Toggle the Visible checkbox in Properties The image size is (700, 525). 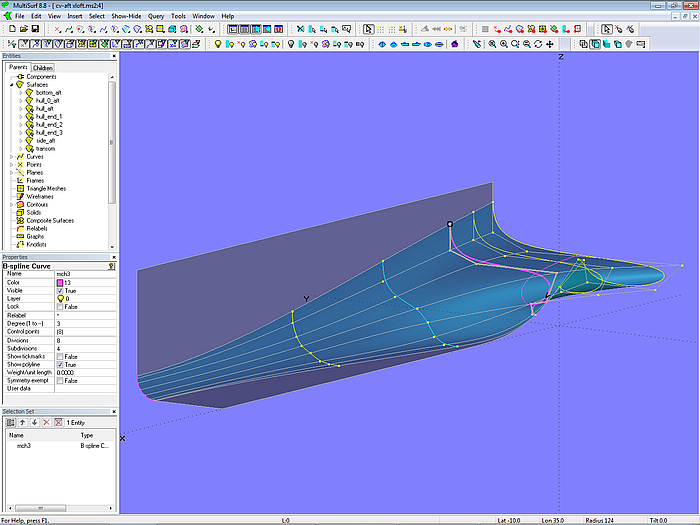pyautogui.click(x=60, y=290)
